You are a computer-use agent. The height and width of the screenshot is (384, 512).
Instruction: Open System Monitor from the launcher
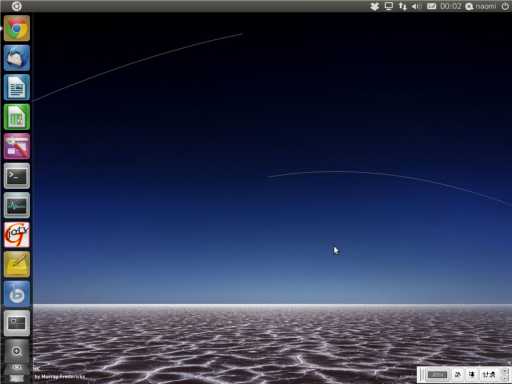pyautogui.click(x=17, y=205)
